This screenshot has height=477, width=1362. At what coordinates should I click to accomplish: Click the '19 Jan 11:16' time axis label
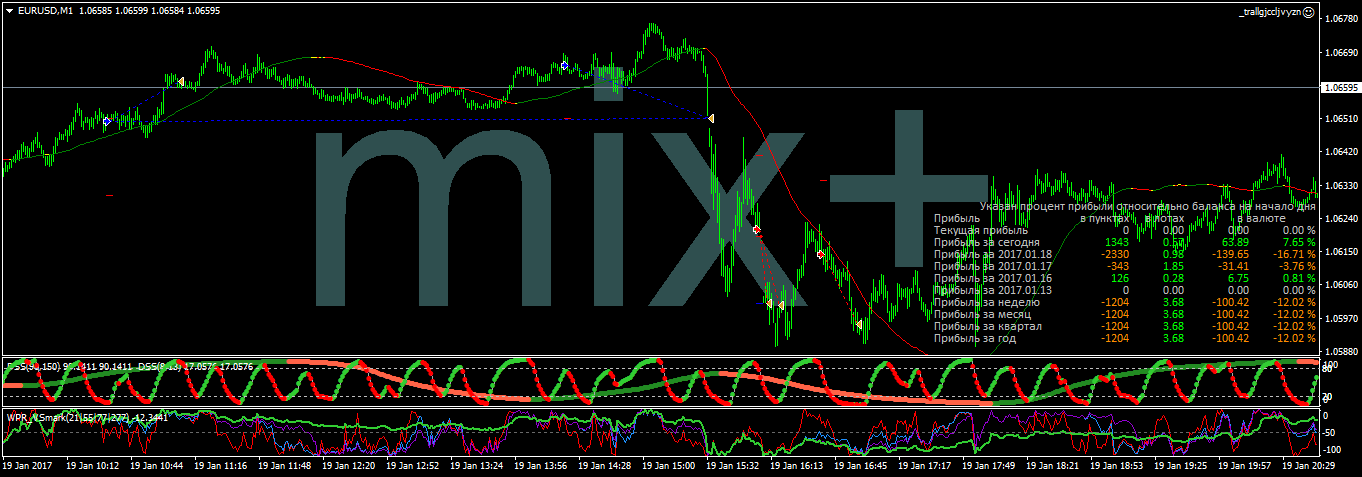[221, 466]
